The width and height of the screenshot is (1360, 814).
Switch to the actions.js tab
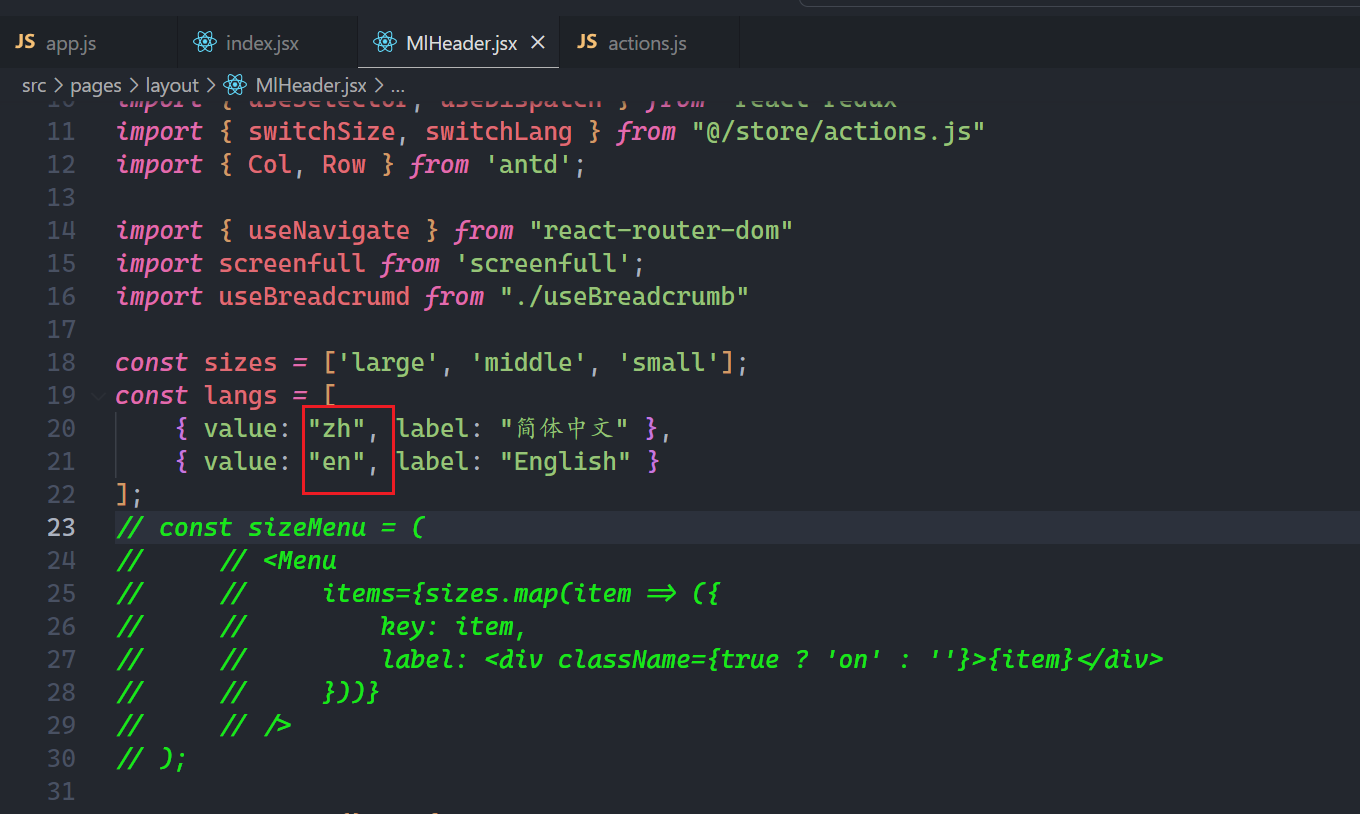[648, 43]
